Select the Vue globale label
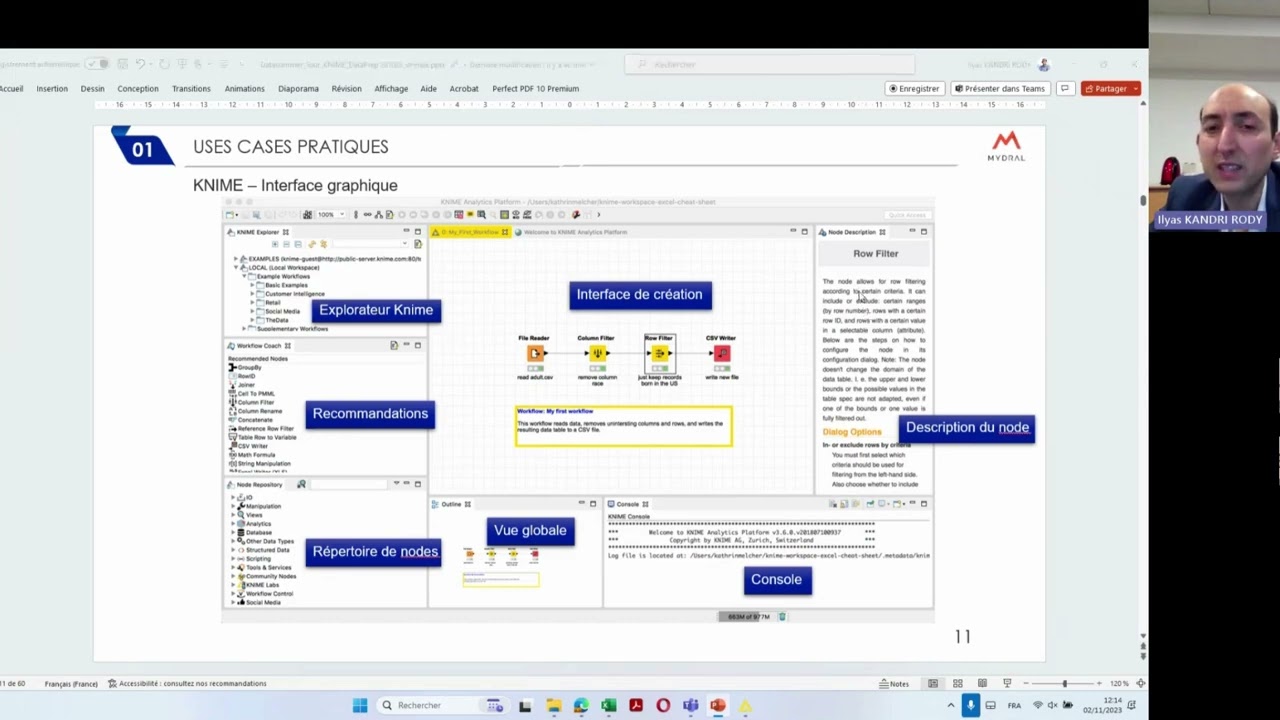Screen dimensions: 1280x720 [530, 531]
